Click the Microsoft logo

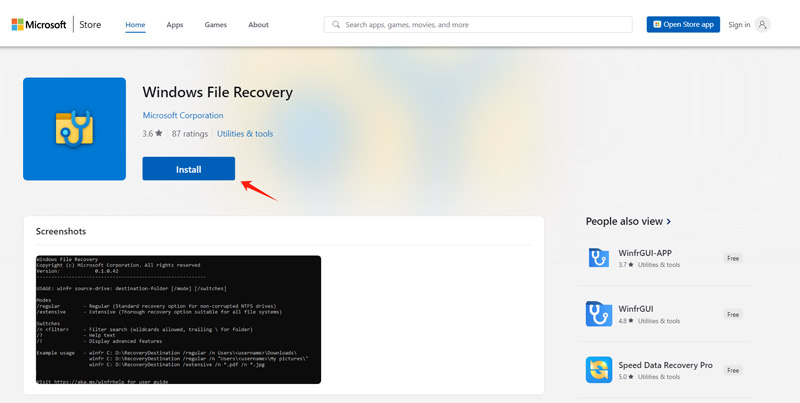tap(39, 24)
